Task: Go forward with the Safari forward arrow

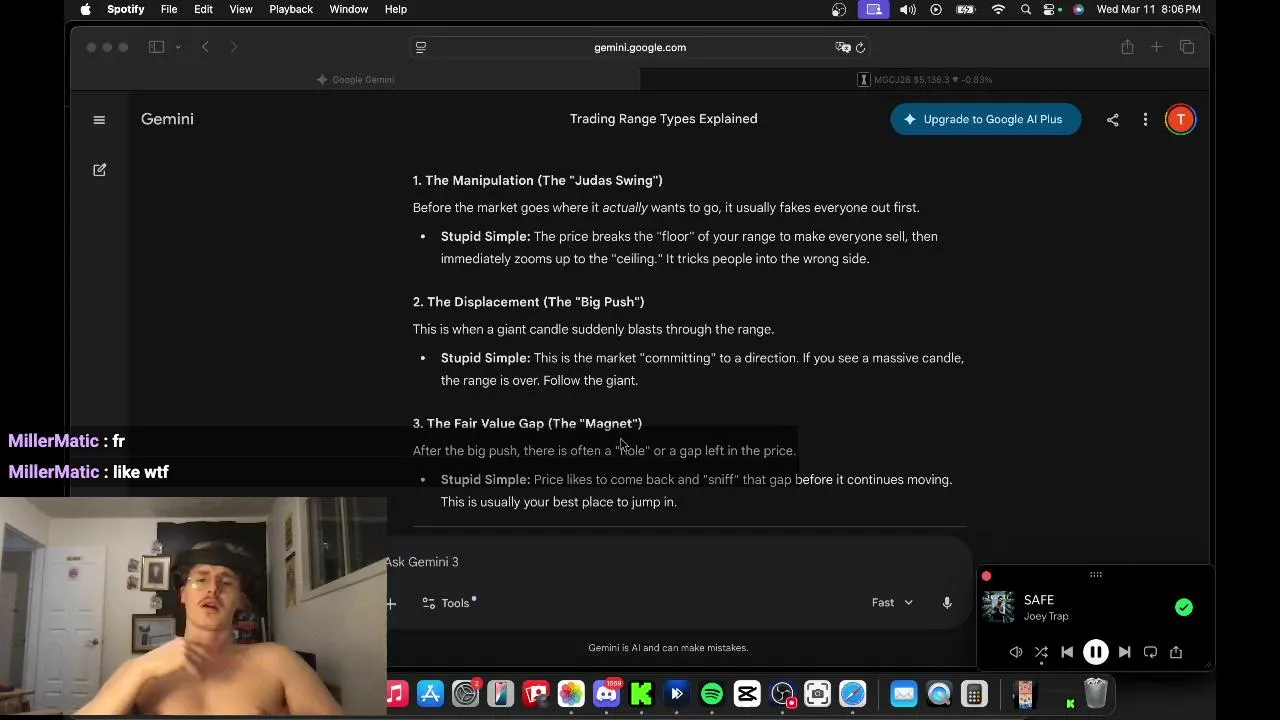Action: click(x=233, y=47)
